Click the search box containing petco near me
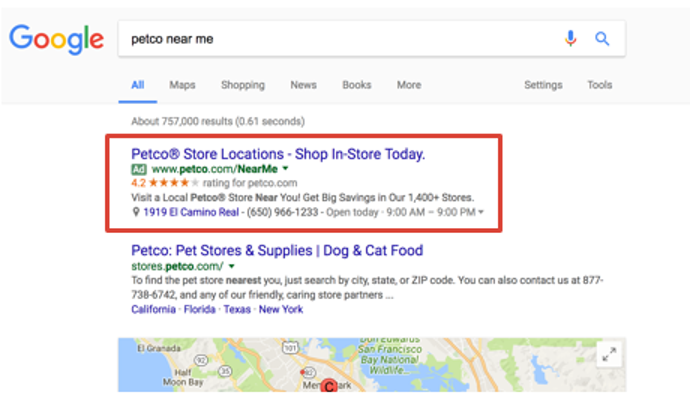 (x=371, y=39)
